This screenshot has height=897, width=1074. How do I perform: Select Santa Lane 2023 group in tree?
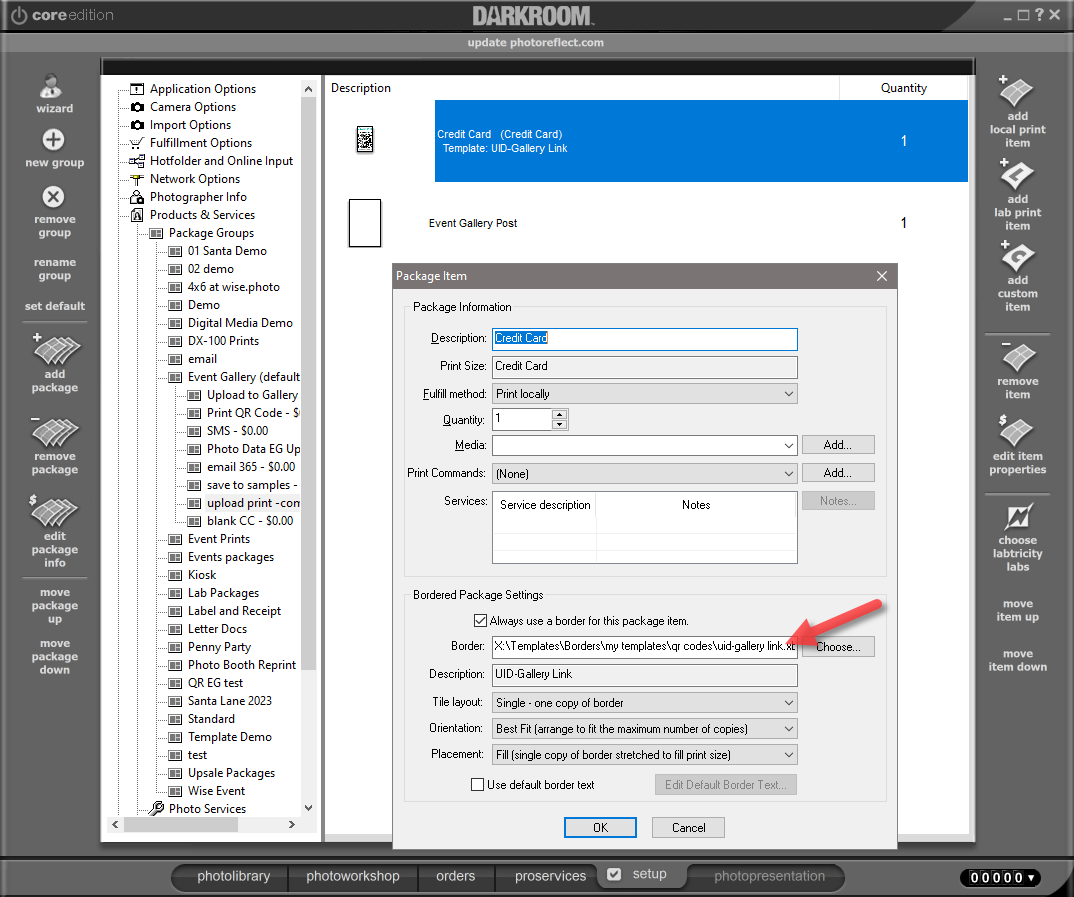[x=229, y=700]
